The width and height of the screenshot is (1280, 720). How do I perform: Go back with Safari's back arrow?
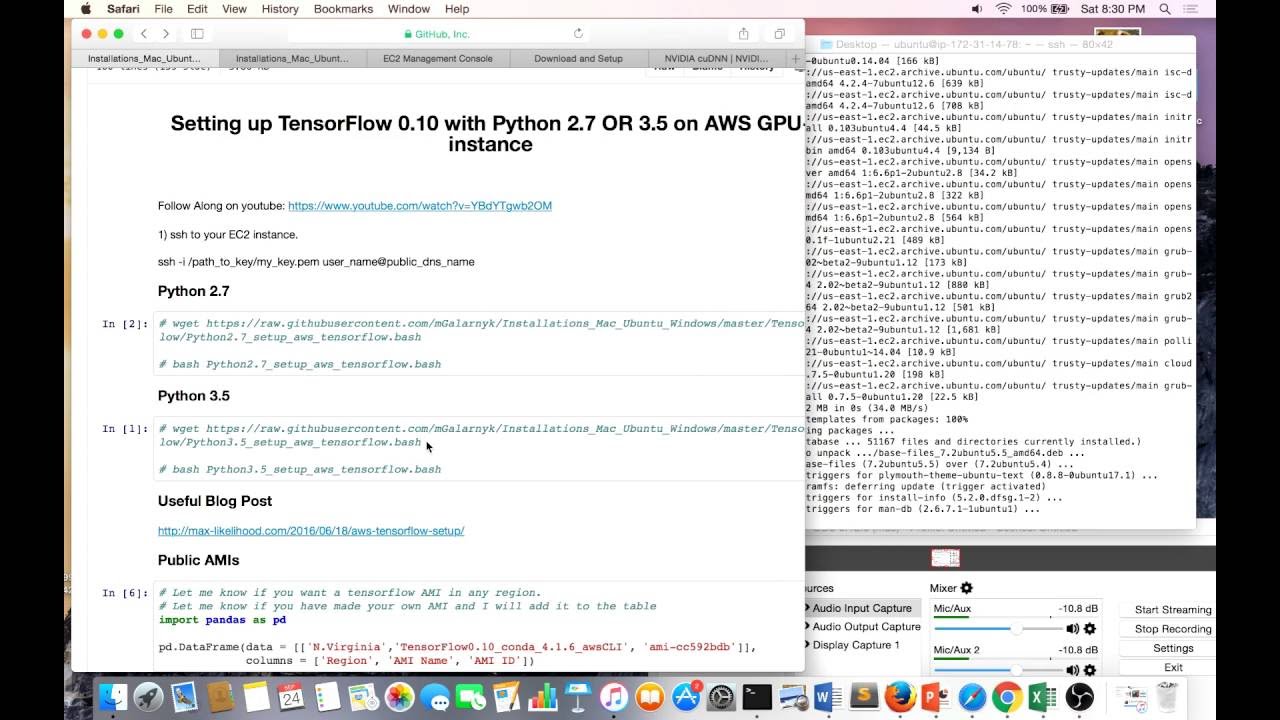(144, 34)
